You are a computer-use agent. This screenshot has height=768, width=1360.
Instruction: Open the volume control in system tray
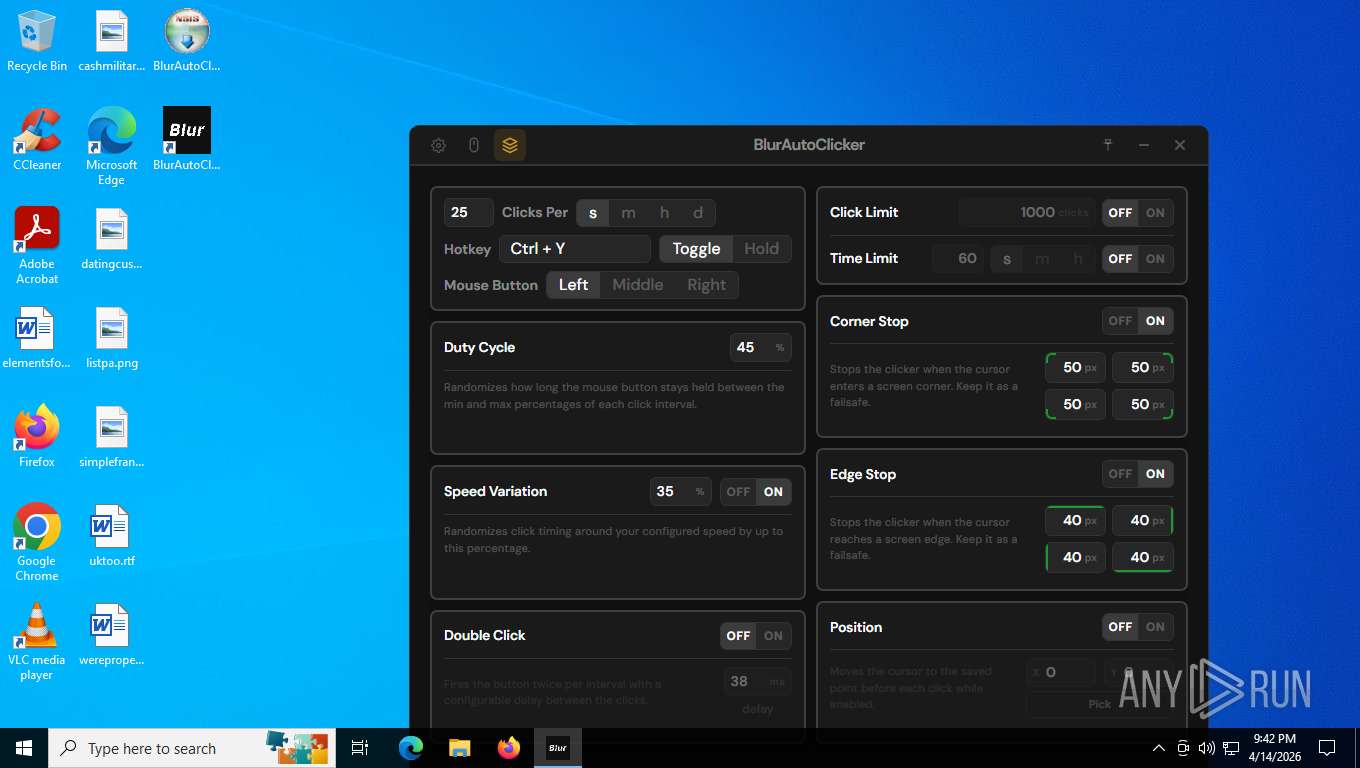[1206, 748]
